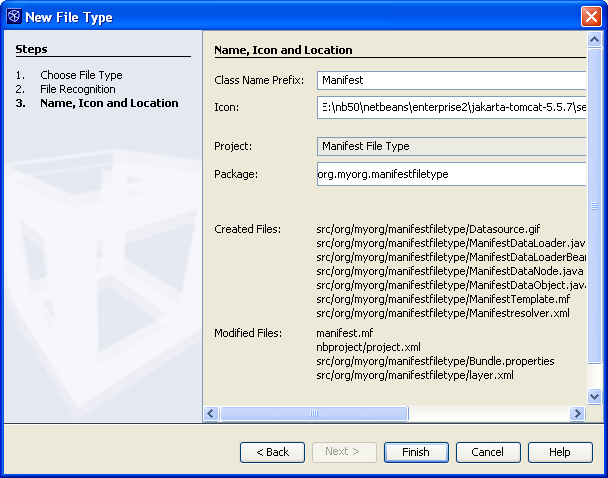Cancel the wizard

488,452
